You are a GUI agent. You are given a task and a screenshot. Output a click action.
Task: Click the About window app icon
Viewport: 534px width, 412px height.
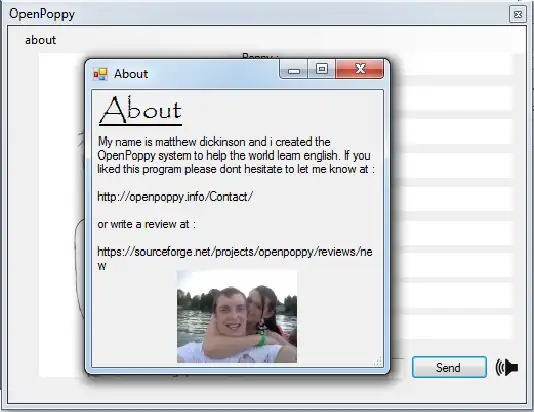coord(100,74)
